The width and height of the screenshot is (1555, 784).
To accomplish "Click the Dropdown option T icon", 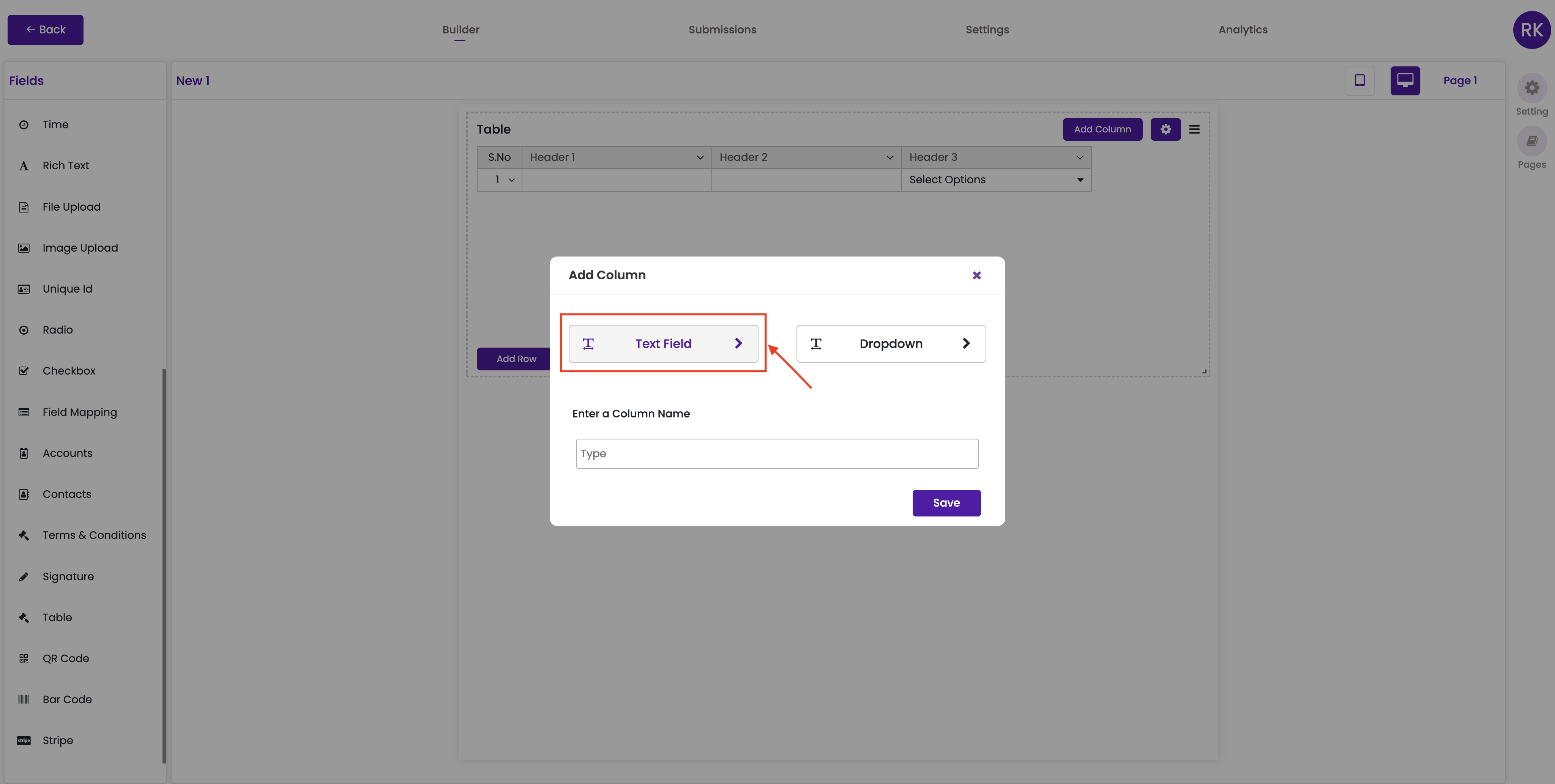I will (815, 344).
